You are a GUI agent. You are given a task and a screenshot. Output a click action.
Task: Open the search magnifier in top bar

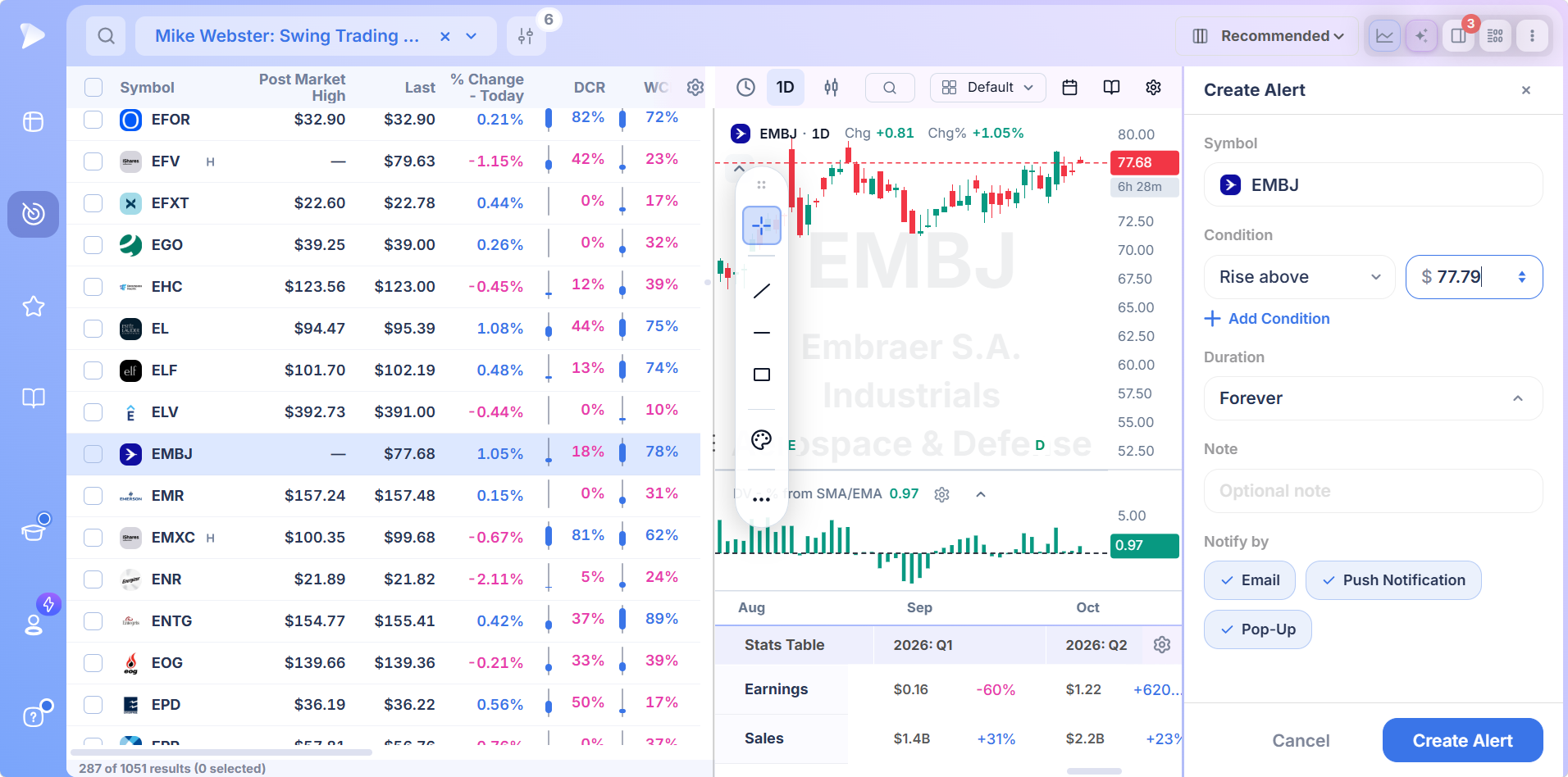pos(106,36)
